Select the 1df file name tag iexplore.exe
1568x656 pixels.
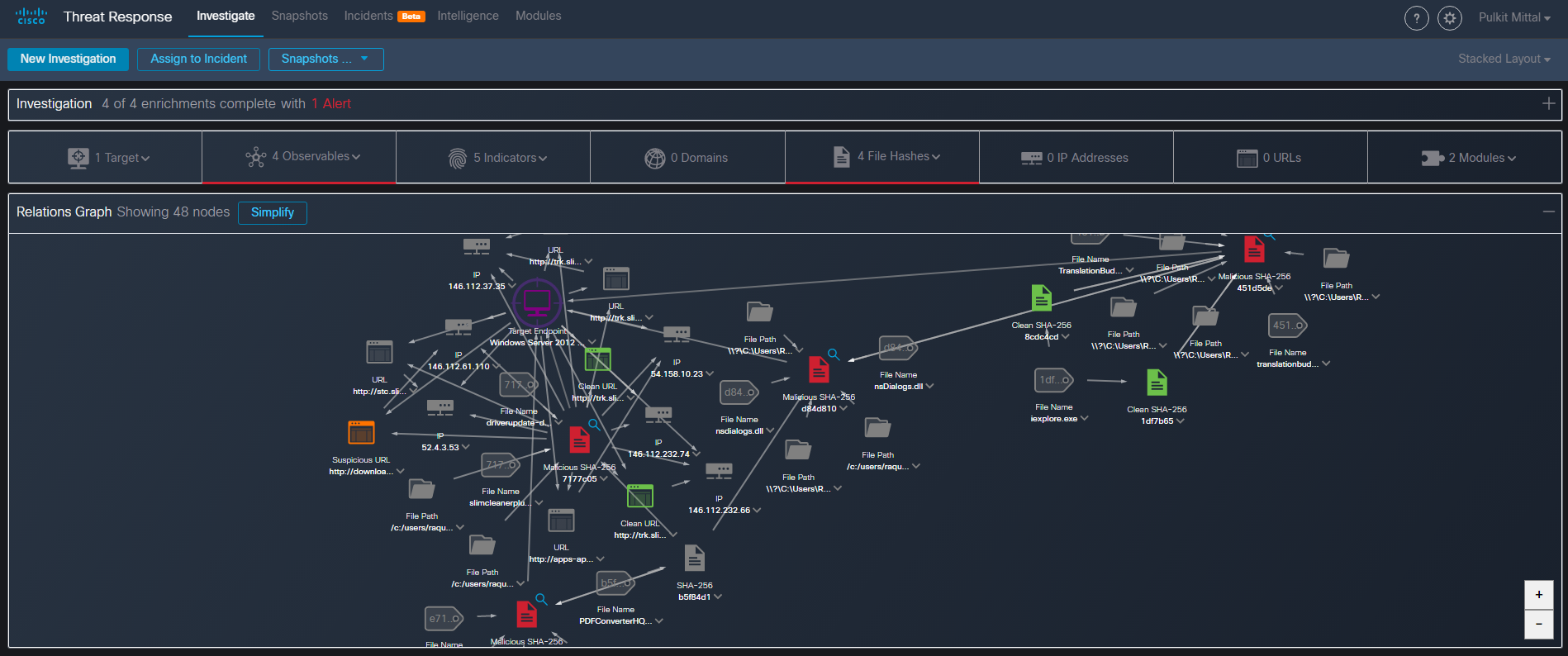coord(1054,380)
